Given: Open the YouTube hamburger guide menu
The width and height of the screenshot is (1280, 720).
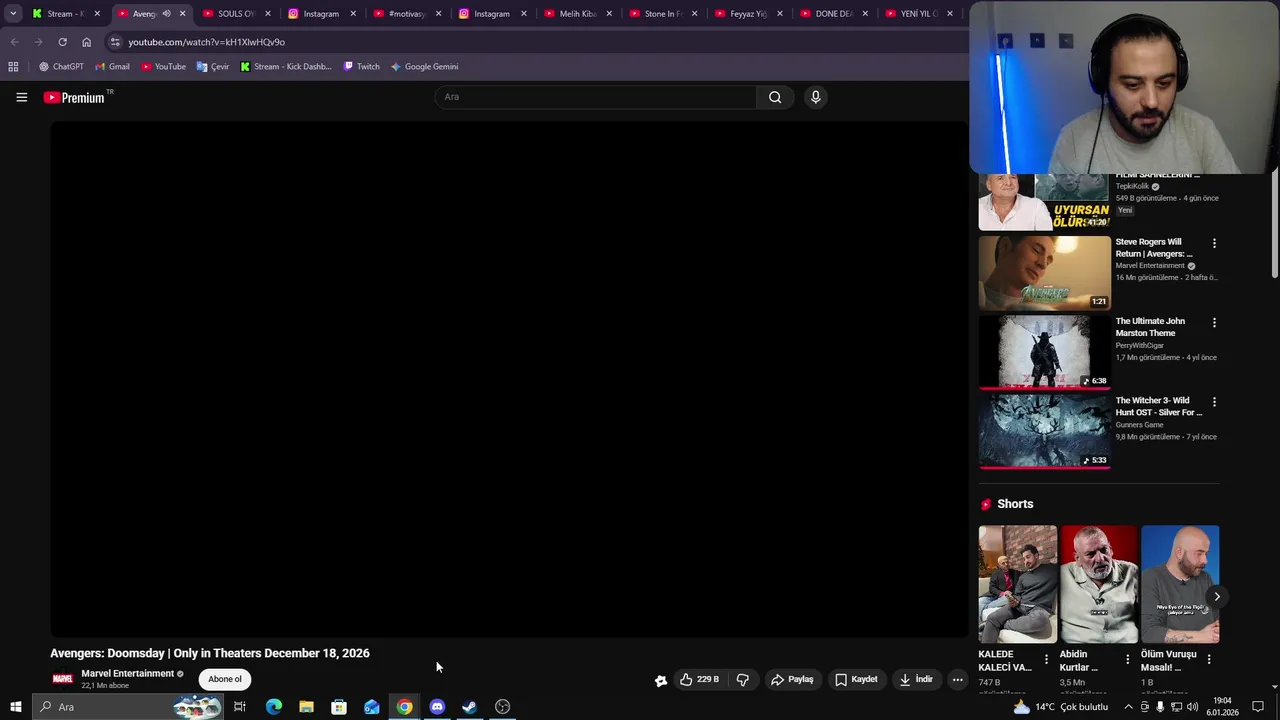Looking at the screenshot, I should 21,97.
